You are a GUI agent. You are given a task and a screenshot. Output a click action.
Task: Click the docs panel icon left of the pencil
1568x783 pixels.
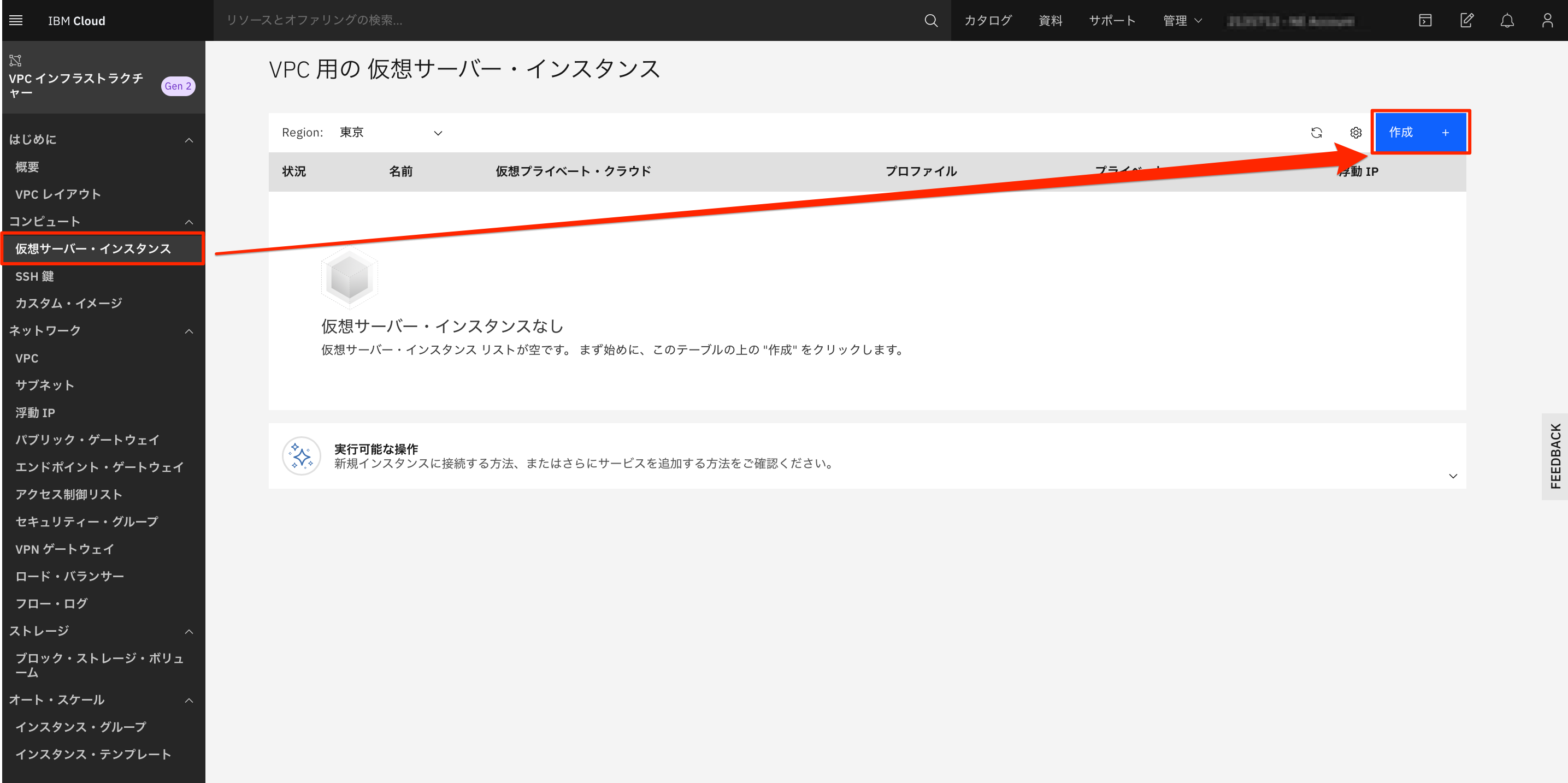(x=1425, y=20)
